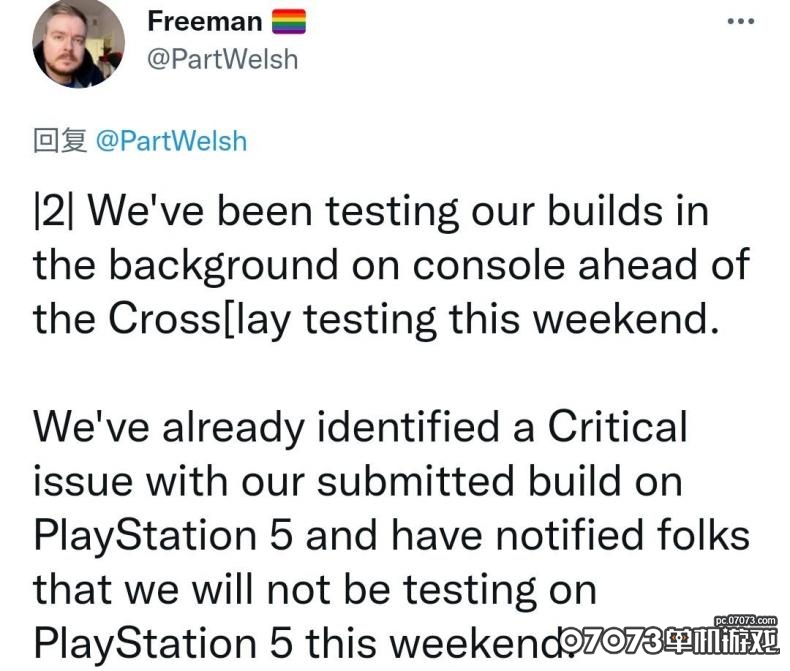Click the 回复 reply label
The width and height of the screenshot is (790, 671).
click(60, 141)
